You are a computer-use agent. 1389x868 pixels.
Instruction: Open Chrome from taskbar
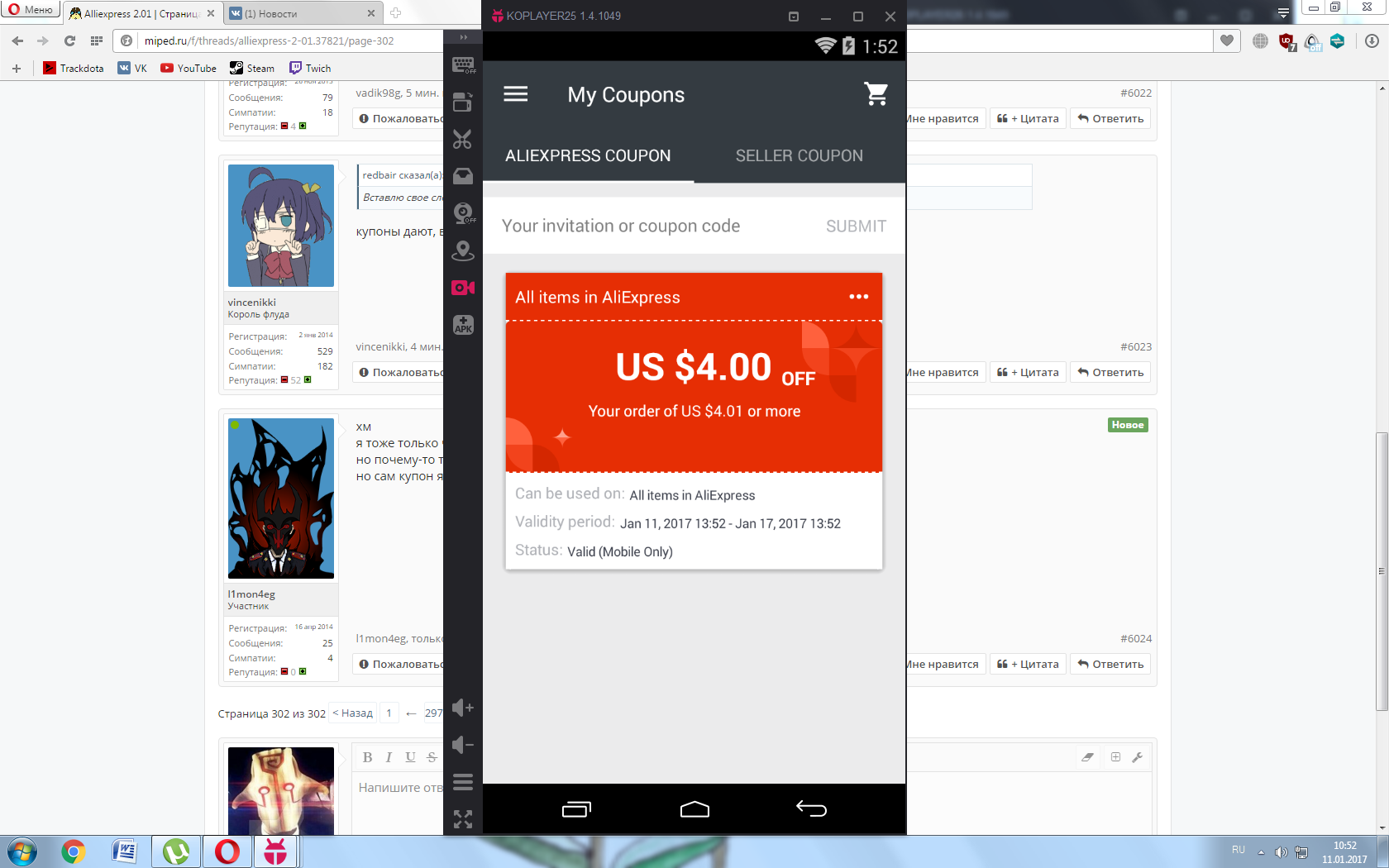tap(74, 851)
